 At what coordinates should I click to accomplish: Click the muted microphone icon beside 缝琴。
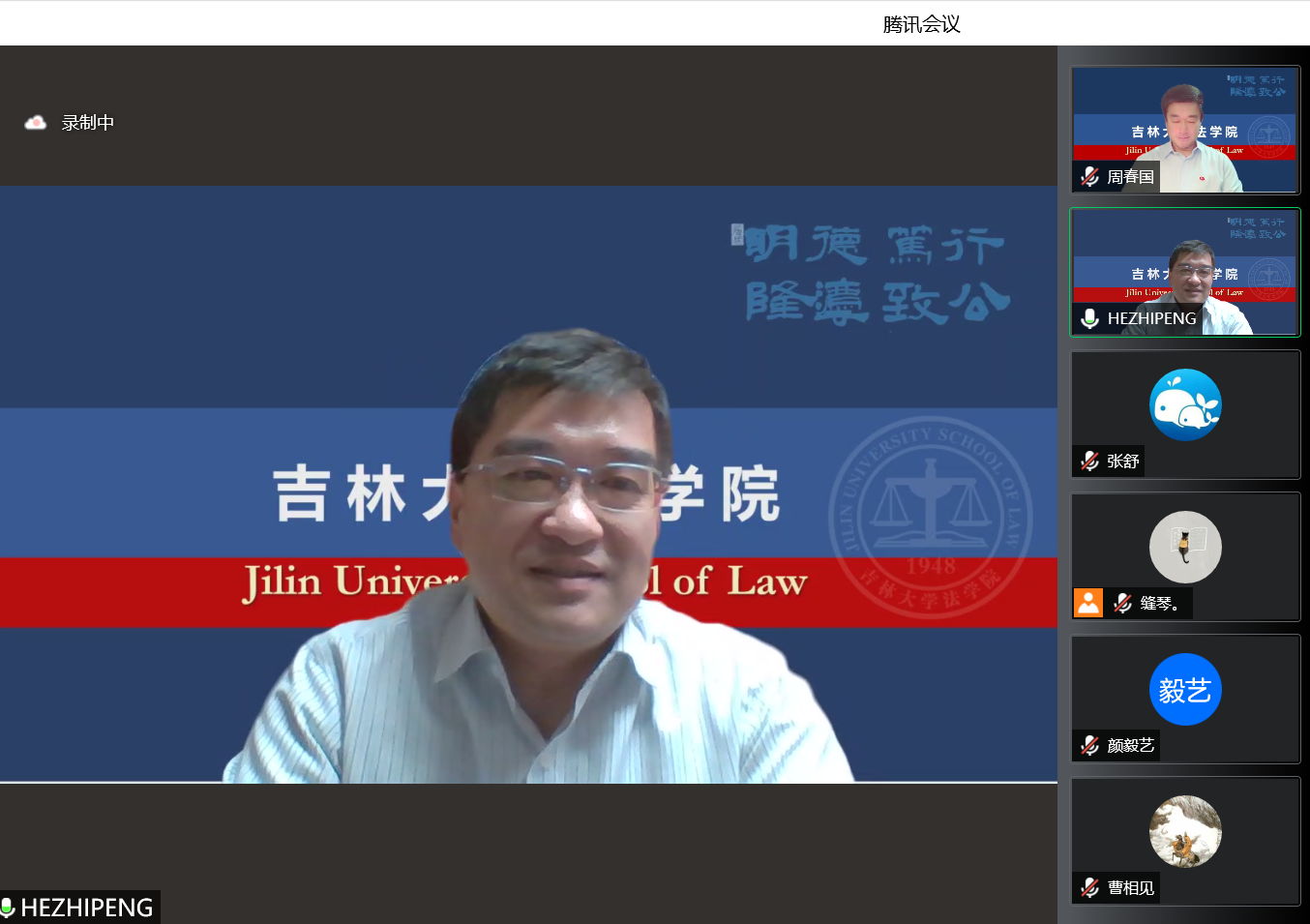[1122, 603]
